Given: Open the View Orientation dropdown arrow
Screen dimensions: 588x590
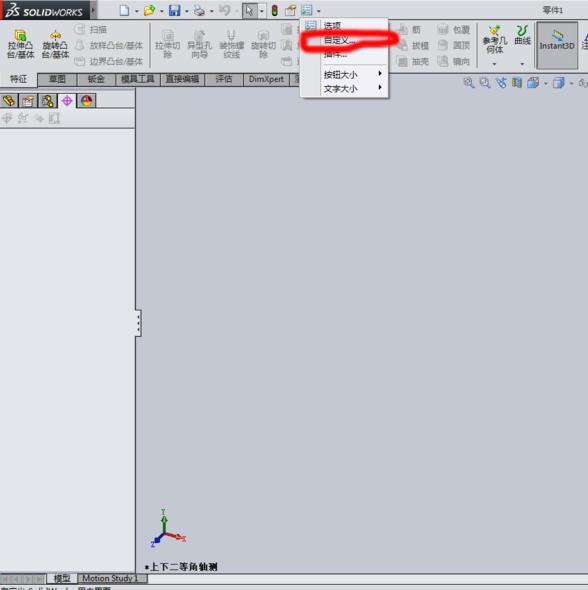Looking at the screenshot, I should click(545, 83).
